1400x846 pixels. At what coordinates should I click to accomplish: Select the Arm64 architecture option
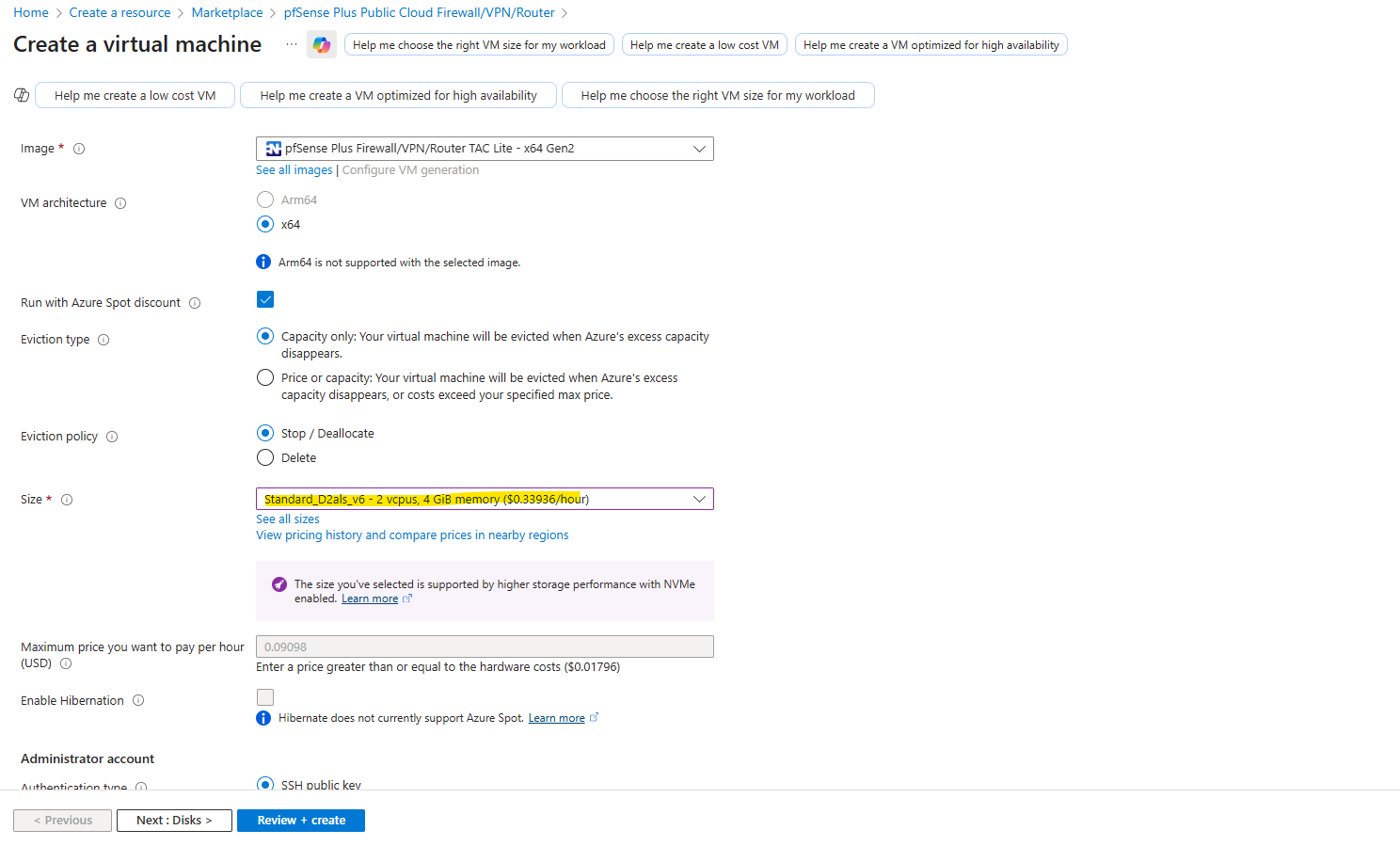click(x=265, y=200)
